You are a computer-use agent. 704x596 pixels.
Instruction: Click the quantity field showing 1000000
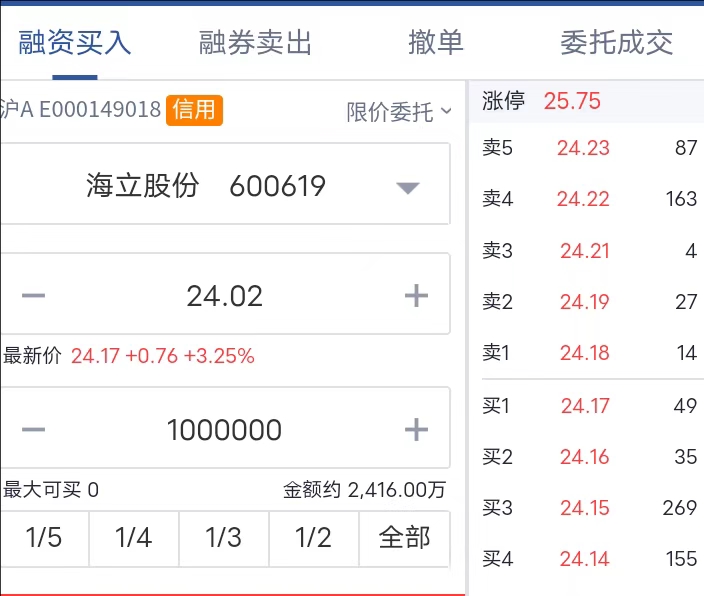tap(224, 429)
